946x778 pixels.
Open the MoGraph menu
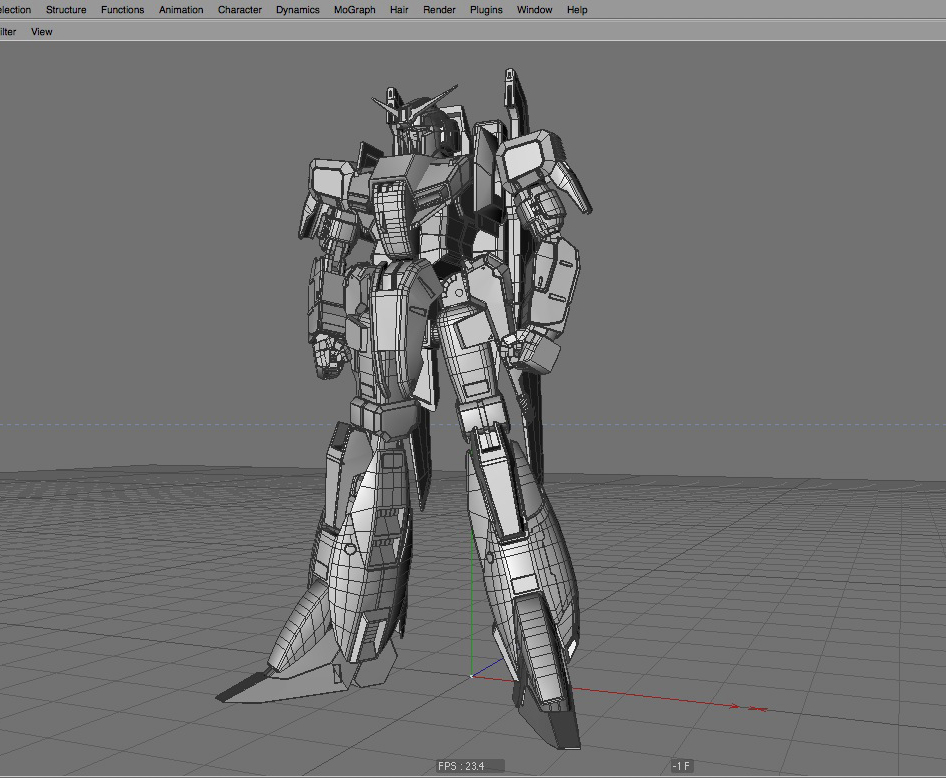click(355, 10)
